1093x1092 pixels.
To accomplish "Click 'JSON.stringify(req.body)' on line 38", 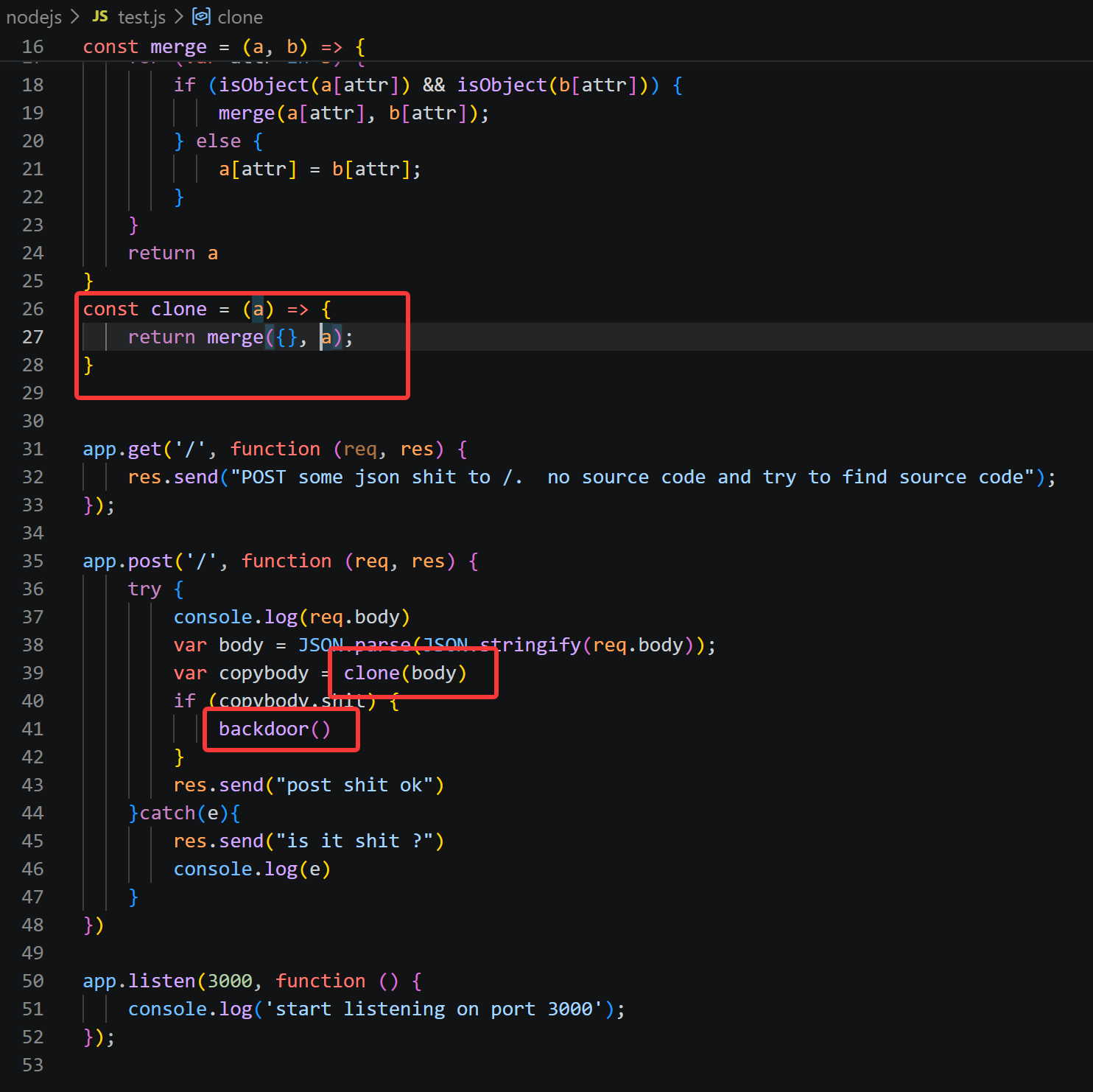I will [x=558, y=645].
